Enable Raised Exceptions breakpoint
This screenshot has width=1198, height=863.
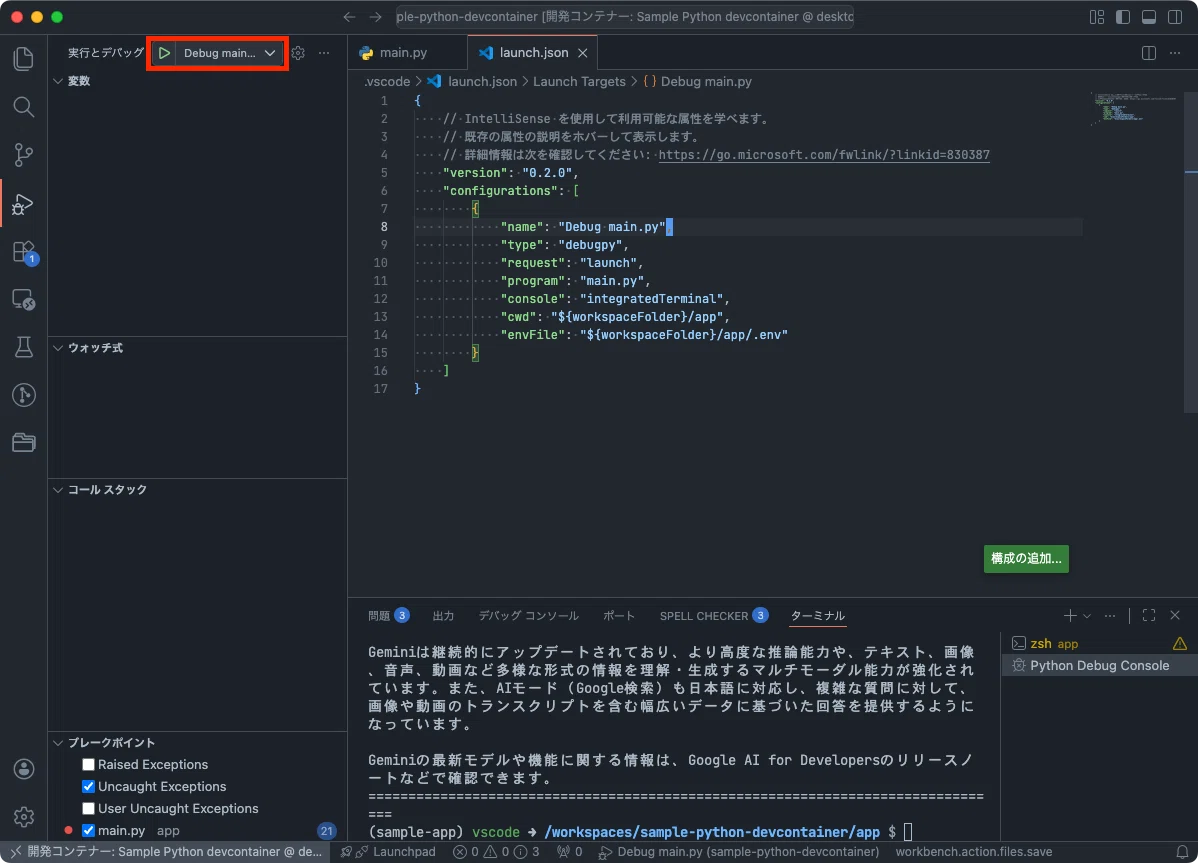[89, 764]
